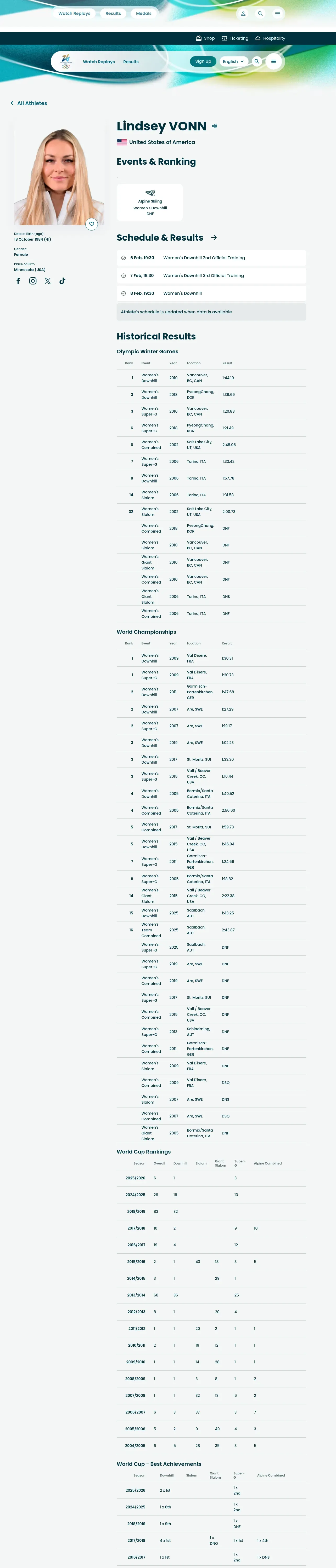336x1568 pixels.
Task: Open 8 Feb Women's Downhill schedule row
Action: click(211, 293)
